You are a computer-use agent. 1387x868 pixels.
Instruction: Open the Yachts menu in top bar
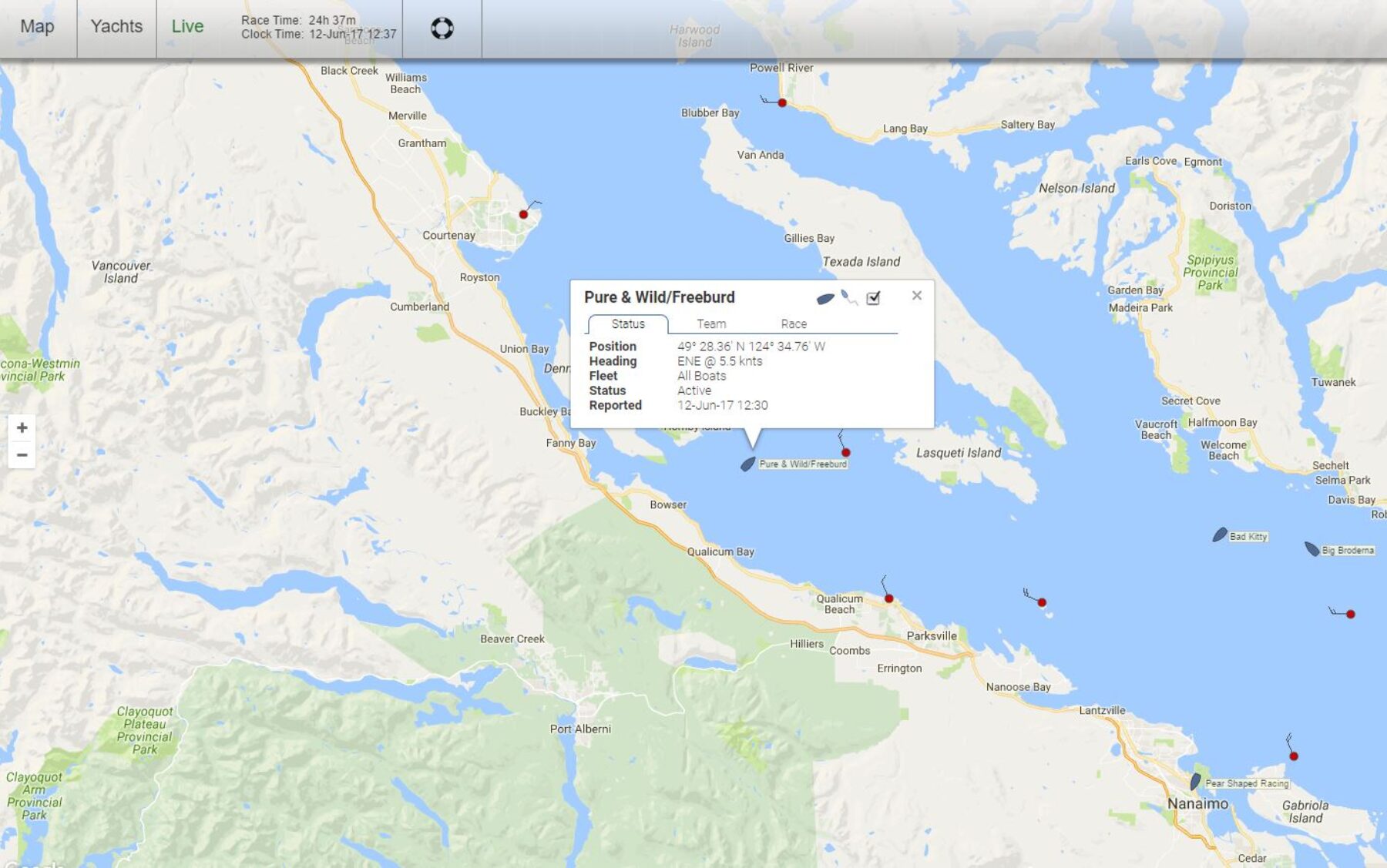coord(116,27)
